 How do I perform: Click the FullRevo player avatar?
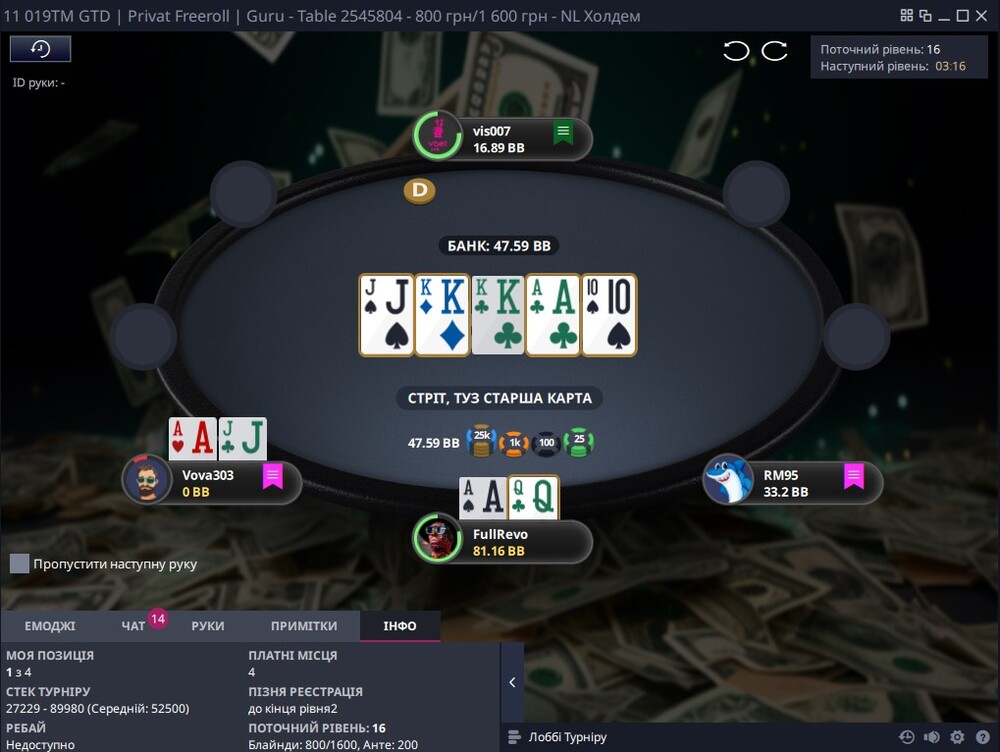[x=438, y=538]
